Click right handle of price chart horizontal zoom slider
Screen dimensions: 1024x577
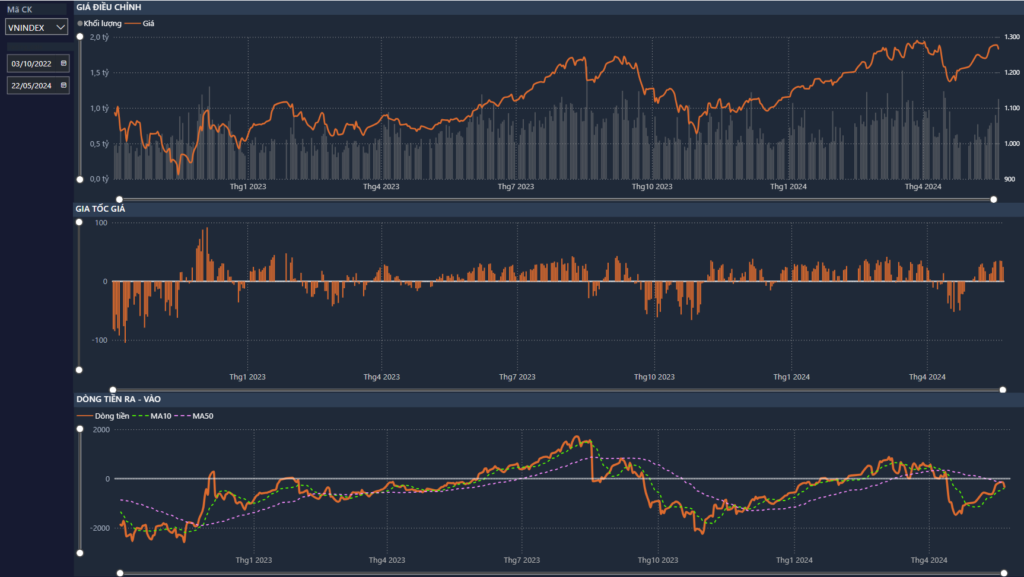pyautogui.click(x=993, y=199)
